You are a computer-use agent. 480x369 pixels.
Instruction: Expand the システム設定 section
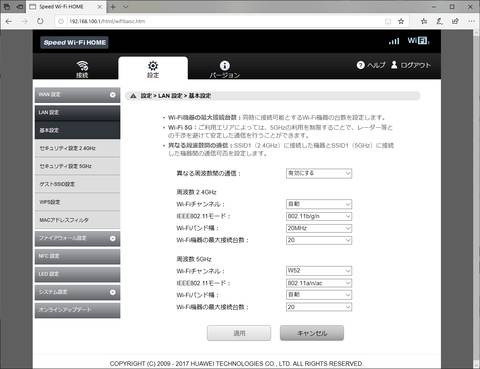(x=77, y=292)
